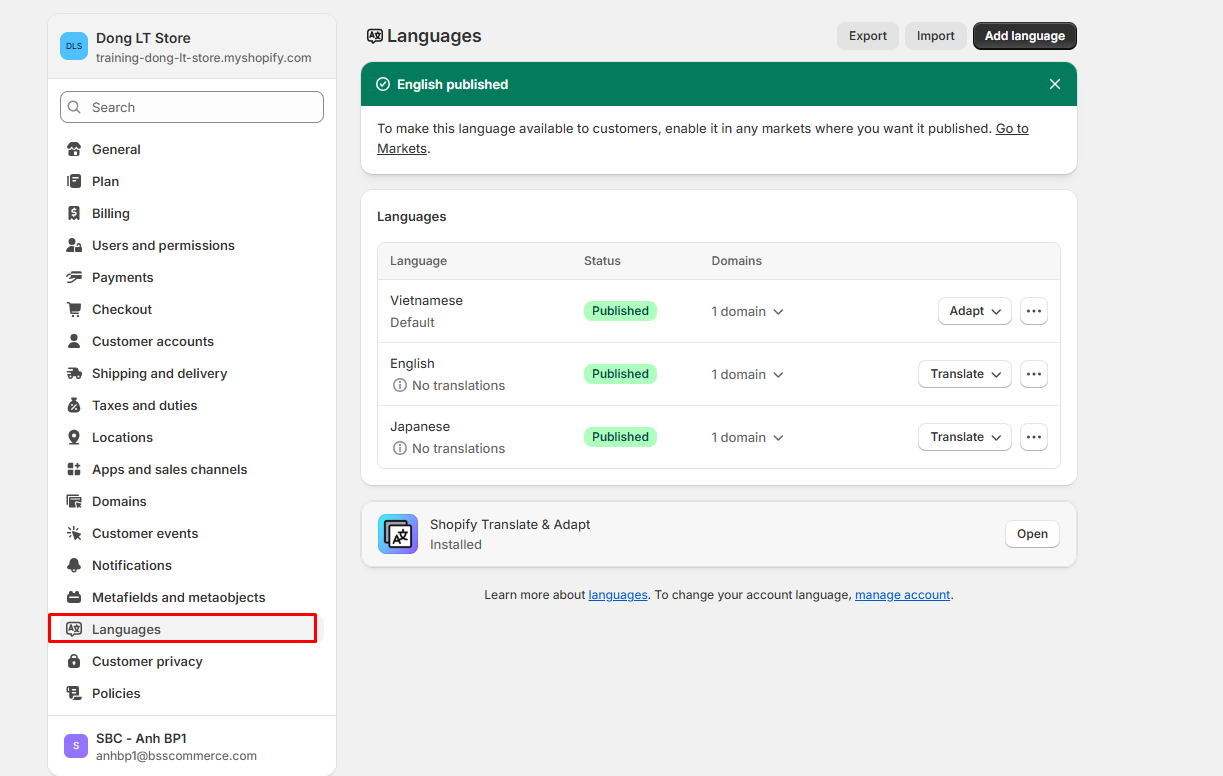This screenshot has height=776, width=1223.
Task: Open more actions menu for English
Action: pyautogui.click(x=1033, y=374)
